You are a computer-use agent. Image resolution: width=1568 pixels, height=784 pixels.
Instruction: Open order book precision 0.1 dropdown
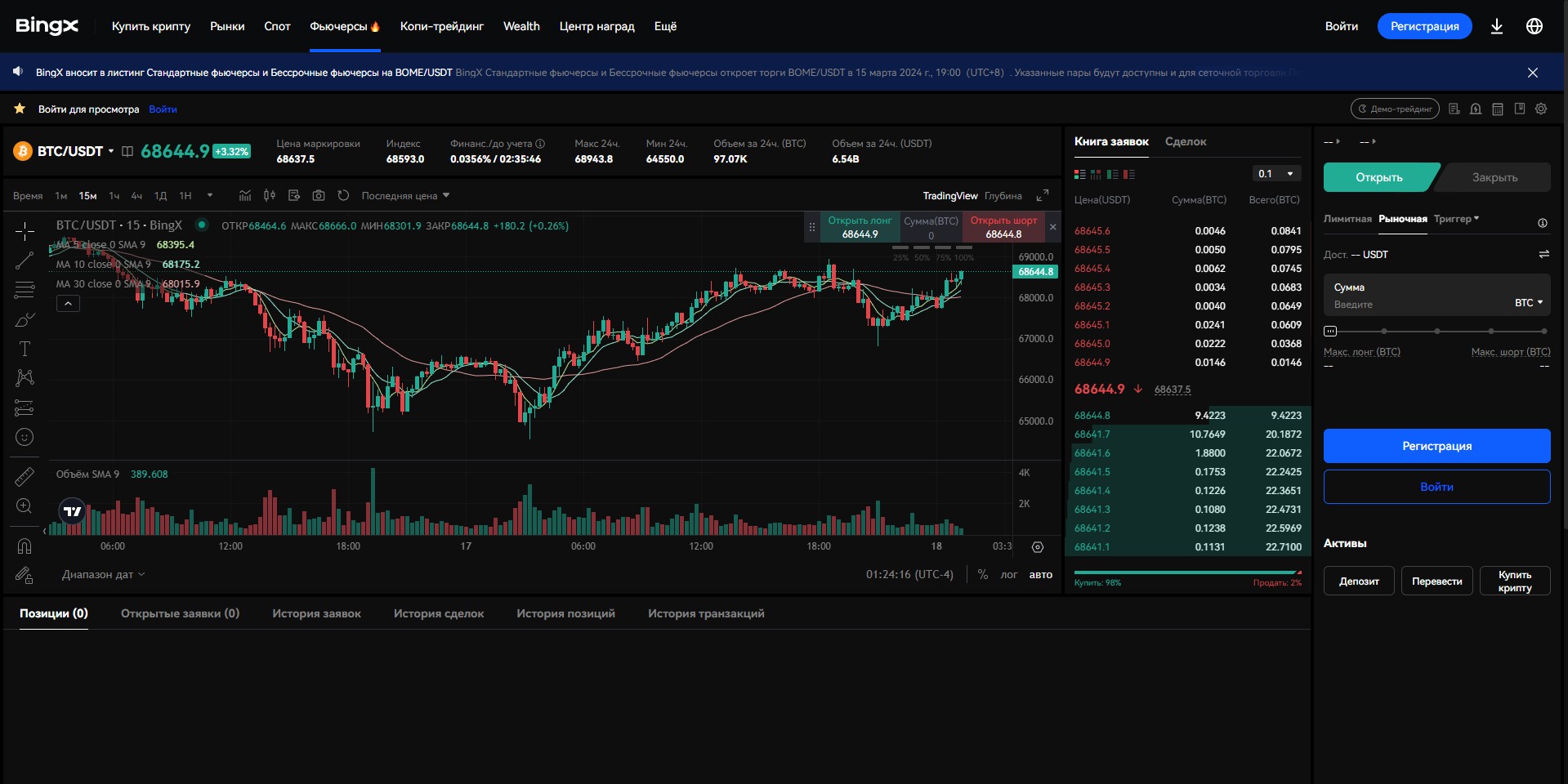click(x=1276, y=174)
